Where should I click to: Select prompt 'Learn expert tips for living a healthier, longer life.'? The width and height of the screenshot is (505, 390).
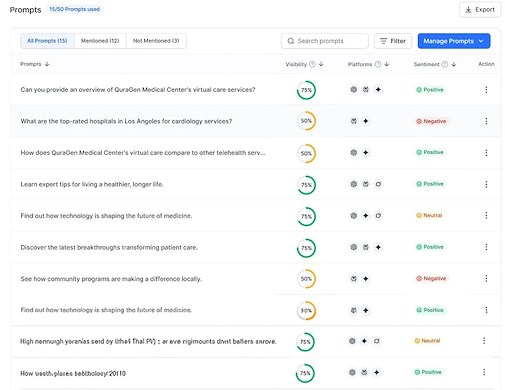(x=92, y=184)
